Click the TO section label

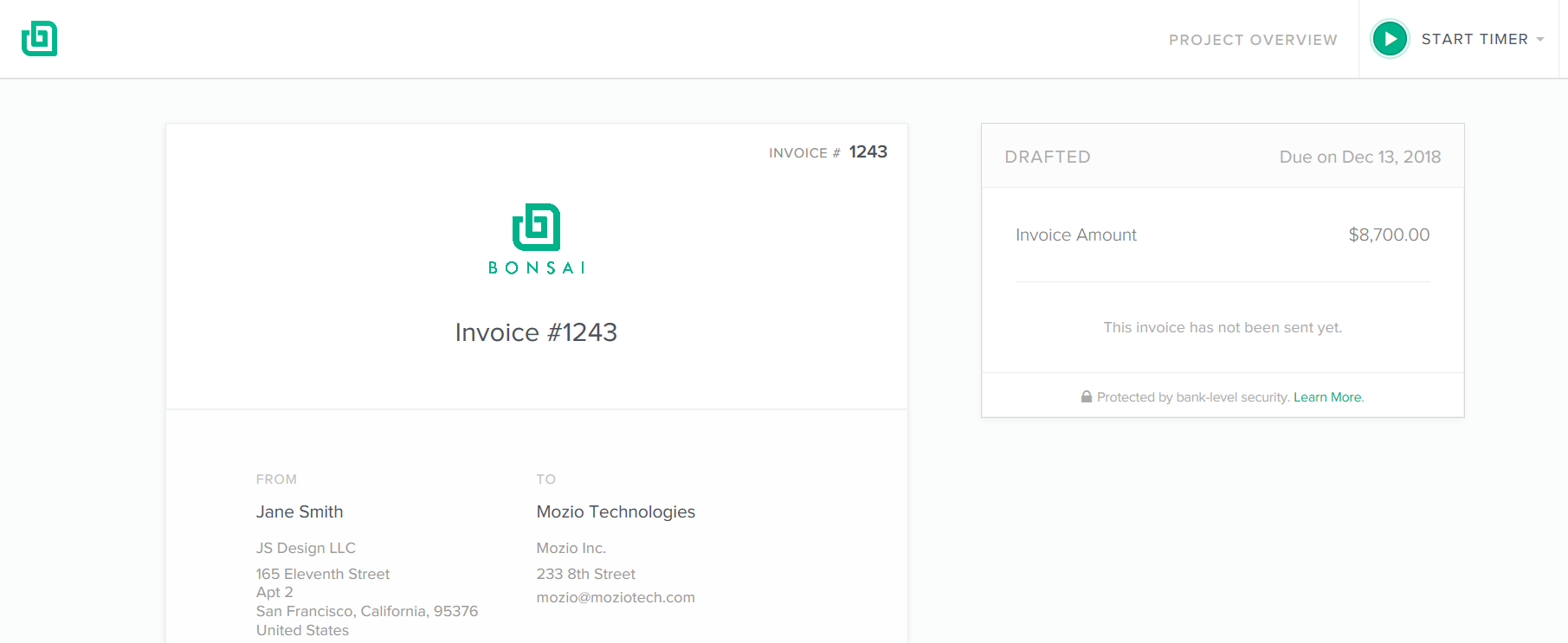546,479
